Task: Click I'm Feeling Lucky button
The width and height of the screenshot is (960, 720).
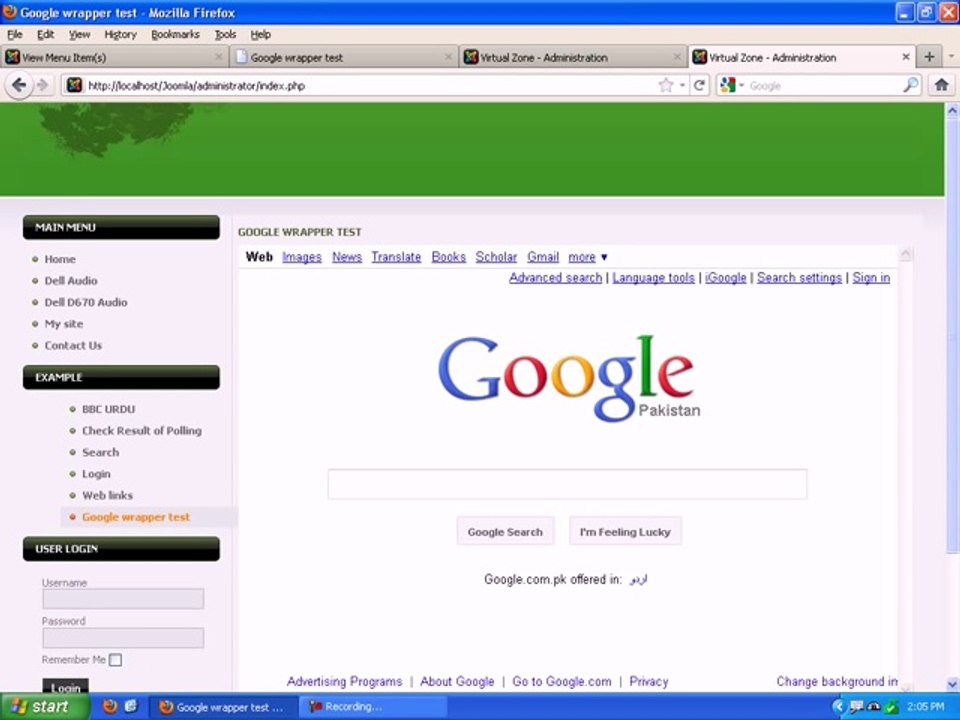Action: 625,531
